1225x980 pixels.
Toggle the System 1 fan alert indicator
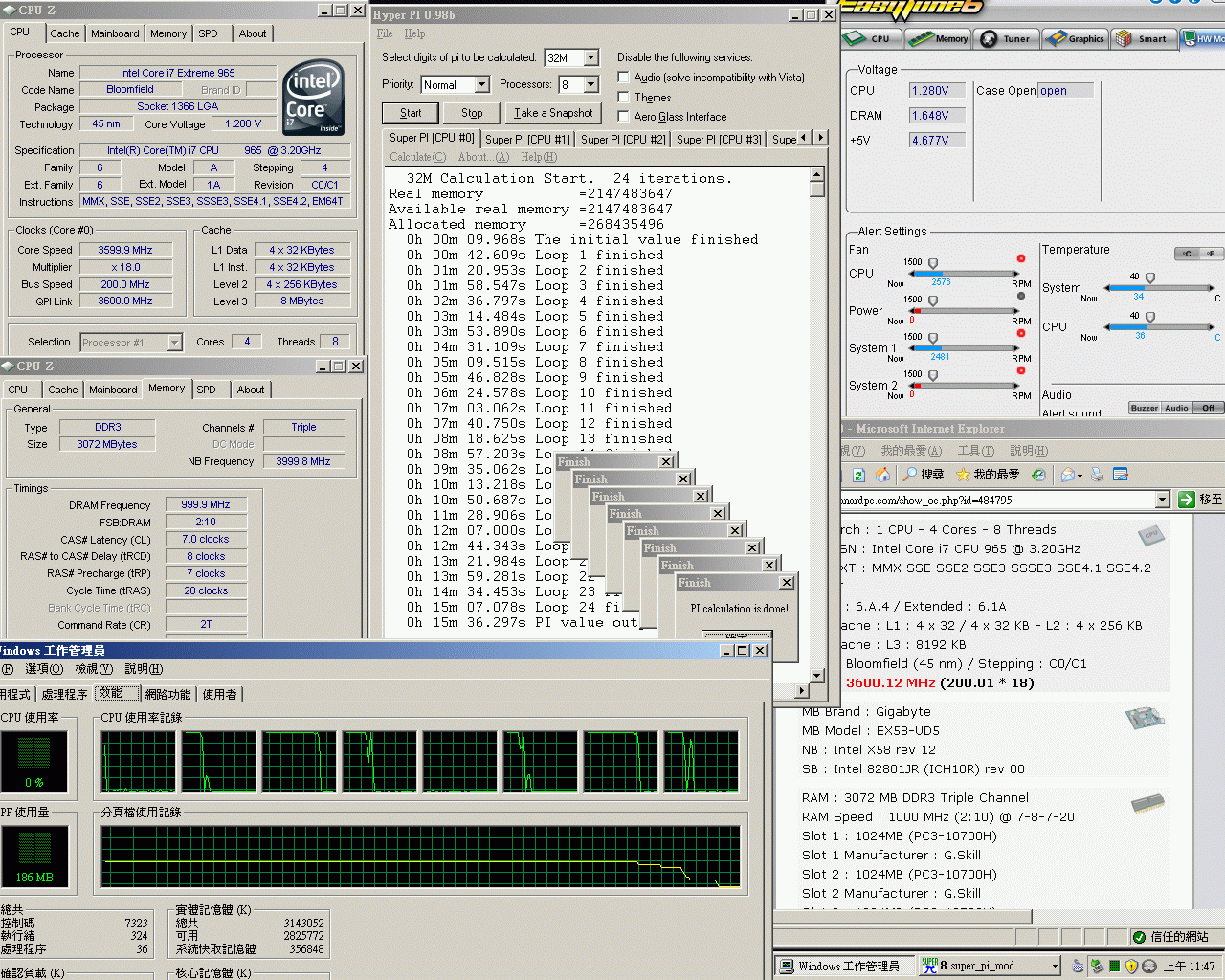click(1021, 333)
